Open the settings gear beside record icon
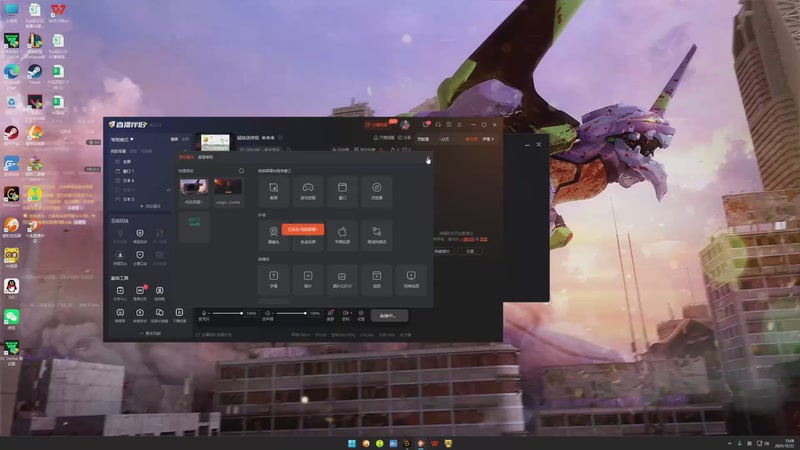800x450 pixels. [361, 314]
